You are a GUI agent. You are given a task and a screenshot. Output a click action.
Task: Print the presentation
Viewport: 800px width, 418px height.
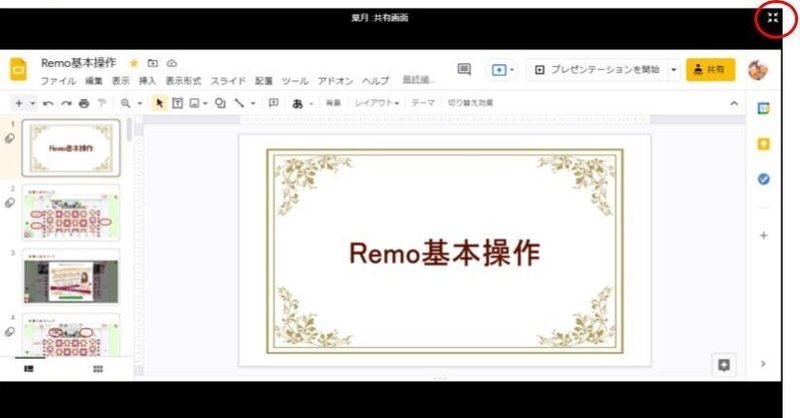[84, 104]
